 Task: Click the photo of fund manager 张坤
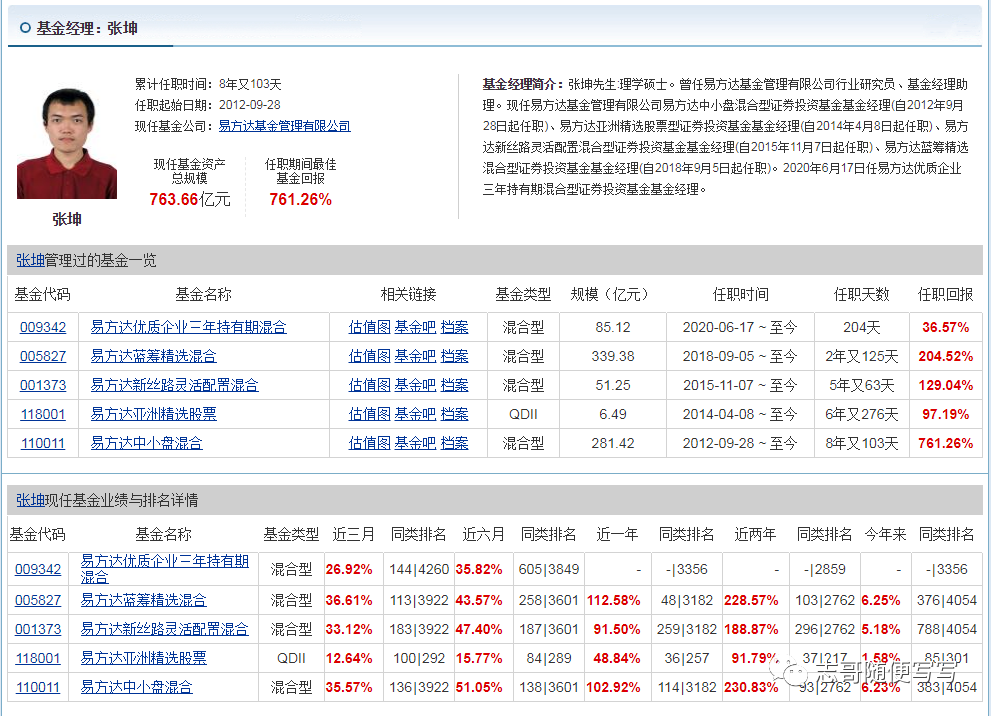tap(66, 141)
